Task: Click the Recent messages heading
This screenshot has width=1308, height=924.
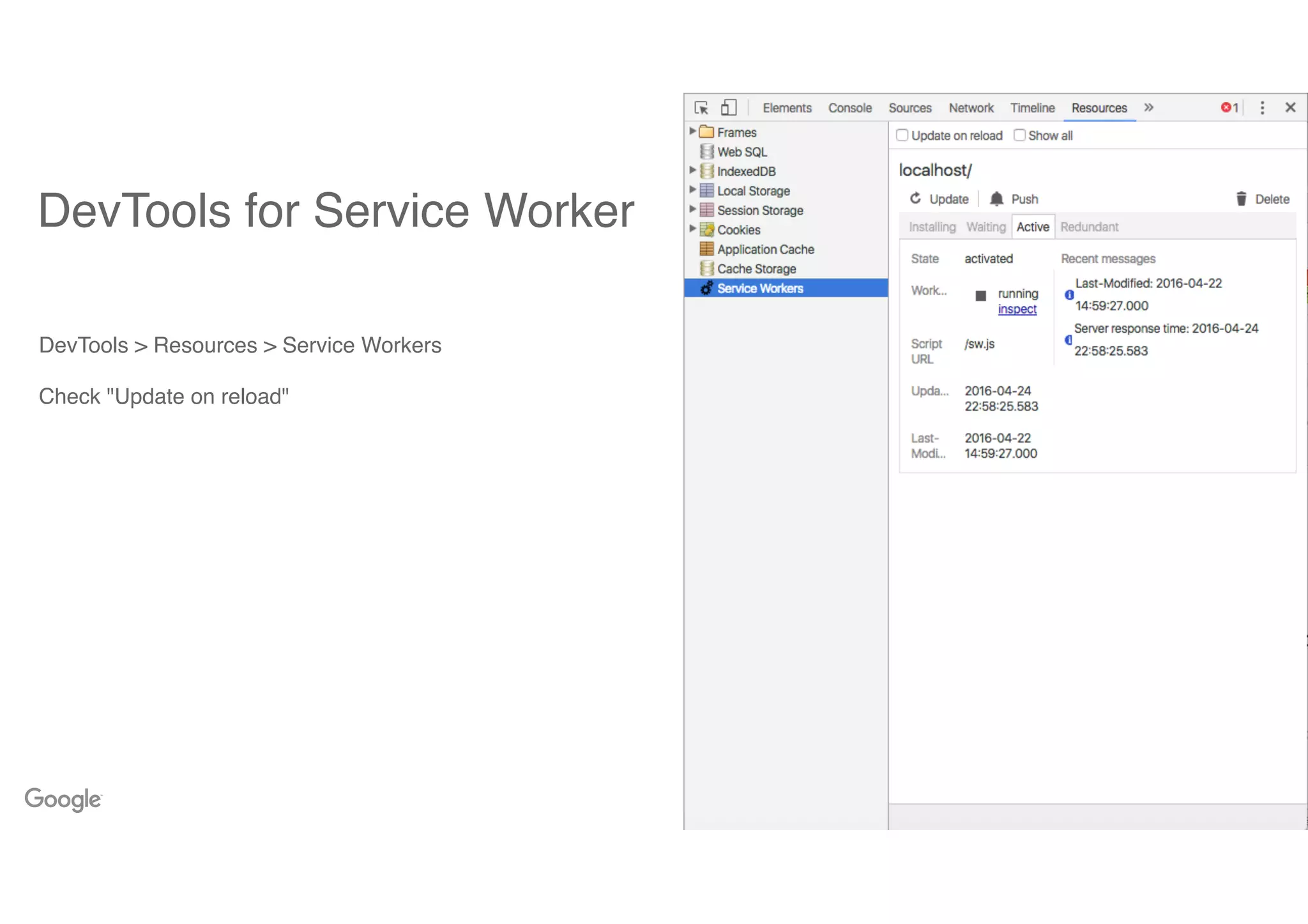Action: pyautogui.click(x=1107, y=259)
